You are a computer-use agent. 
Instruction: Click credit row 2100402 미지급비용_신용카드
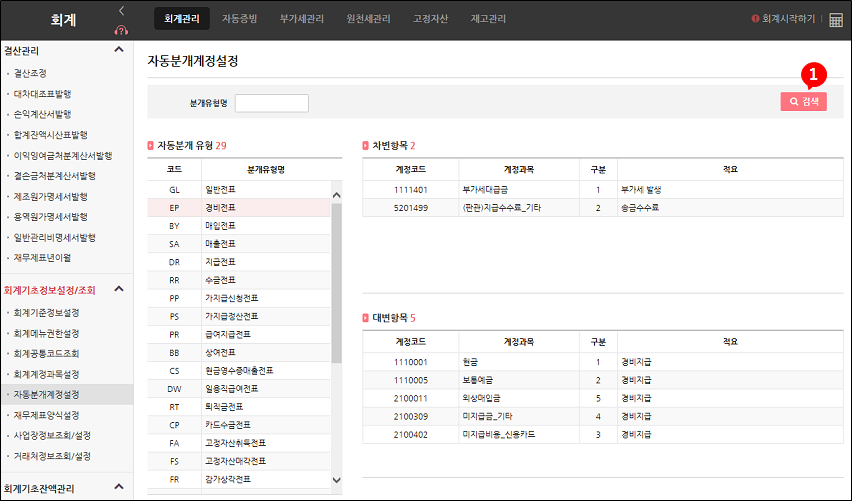[x=603, y=434]
